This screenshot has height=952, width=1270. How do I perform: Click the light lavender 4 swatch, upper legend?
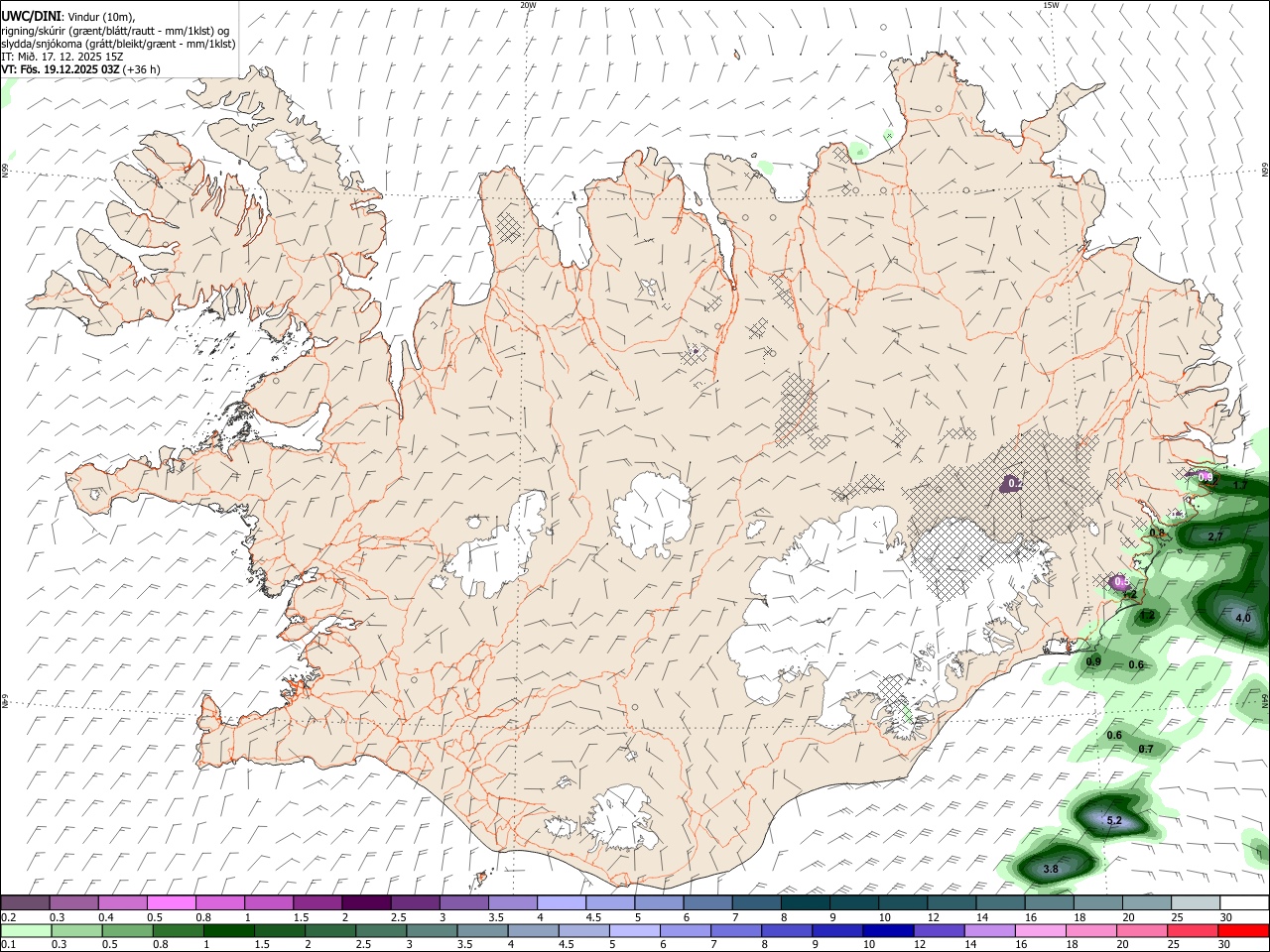click(x=561, y=902)
